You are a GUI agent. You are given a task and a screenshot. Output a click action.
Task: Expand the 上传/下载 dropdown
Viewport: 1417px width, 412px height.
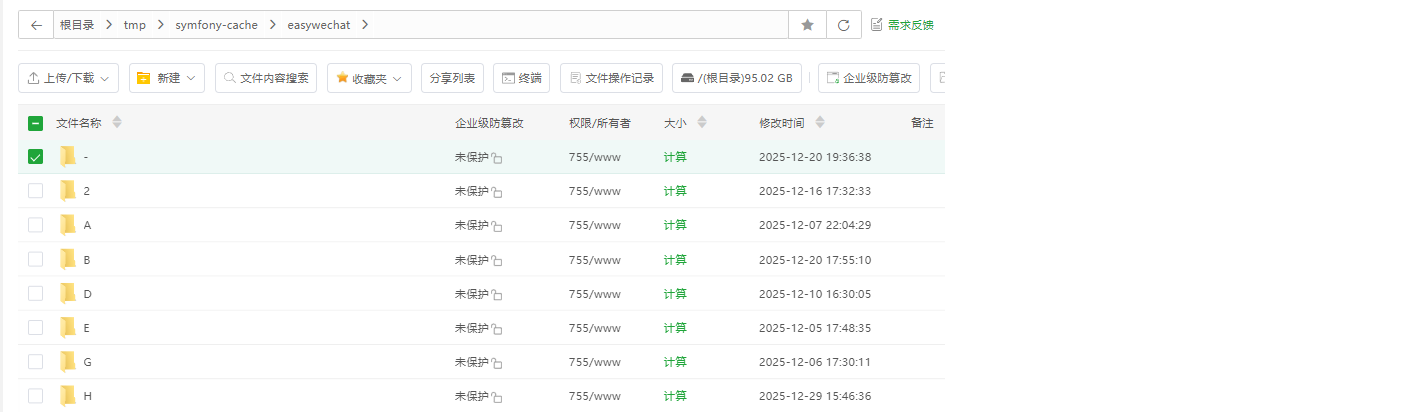click(x=69, y=78)
